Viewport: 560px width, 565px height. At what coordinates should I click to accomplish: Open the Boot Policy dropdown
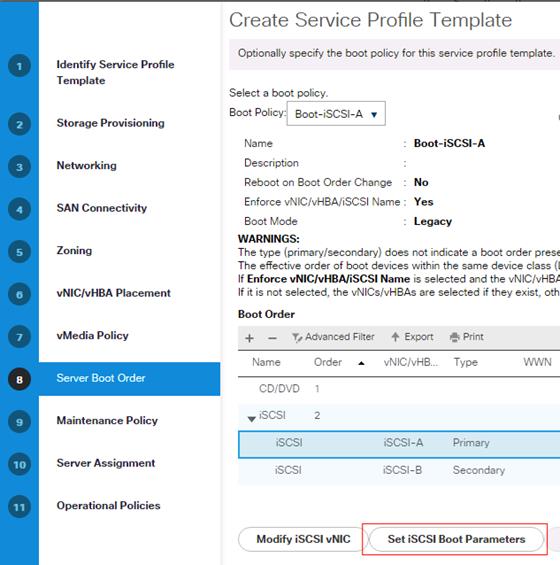(x=336, y=114)
